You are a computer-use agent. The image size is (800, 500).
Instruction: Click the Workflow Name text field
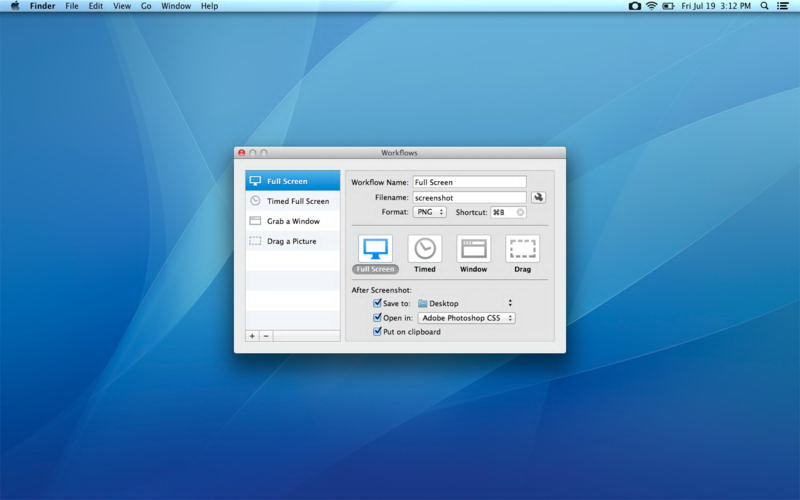(469, 182)
